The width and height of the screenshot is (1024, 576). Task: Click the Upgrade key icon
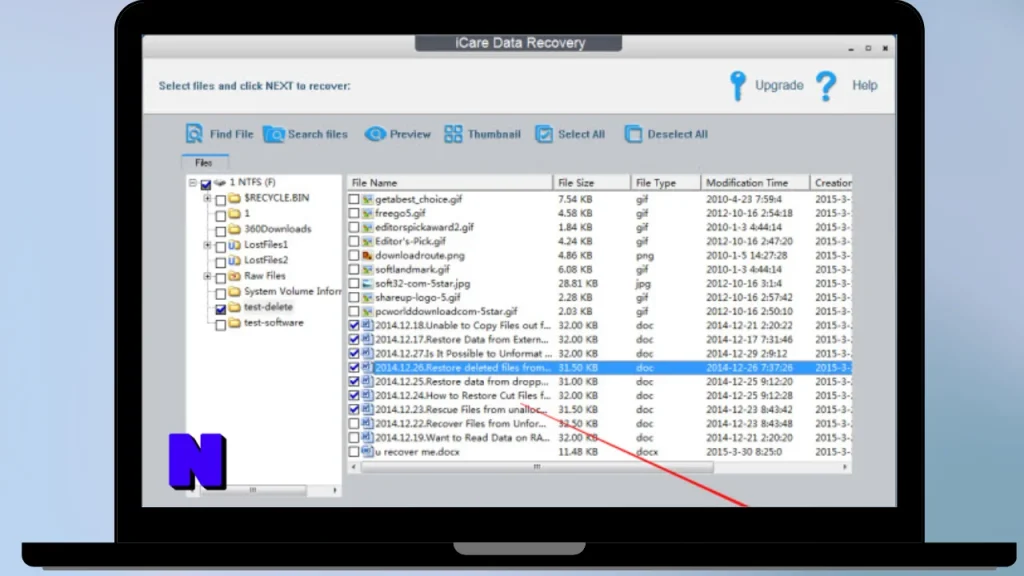738,86
